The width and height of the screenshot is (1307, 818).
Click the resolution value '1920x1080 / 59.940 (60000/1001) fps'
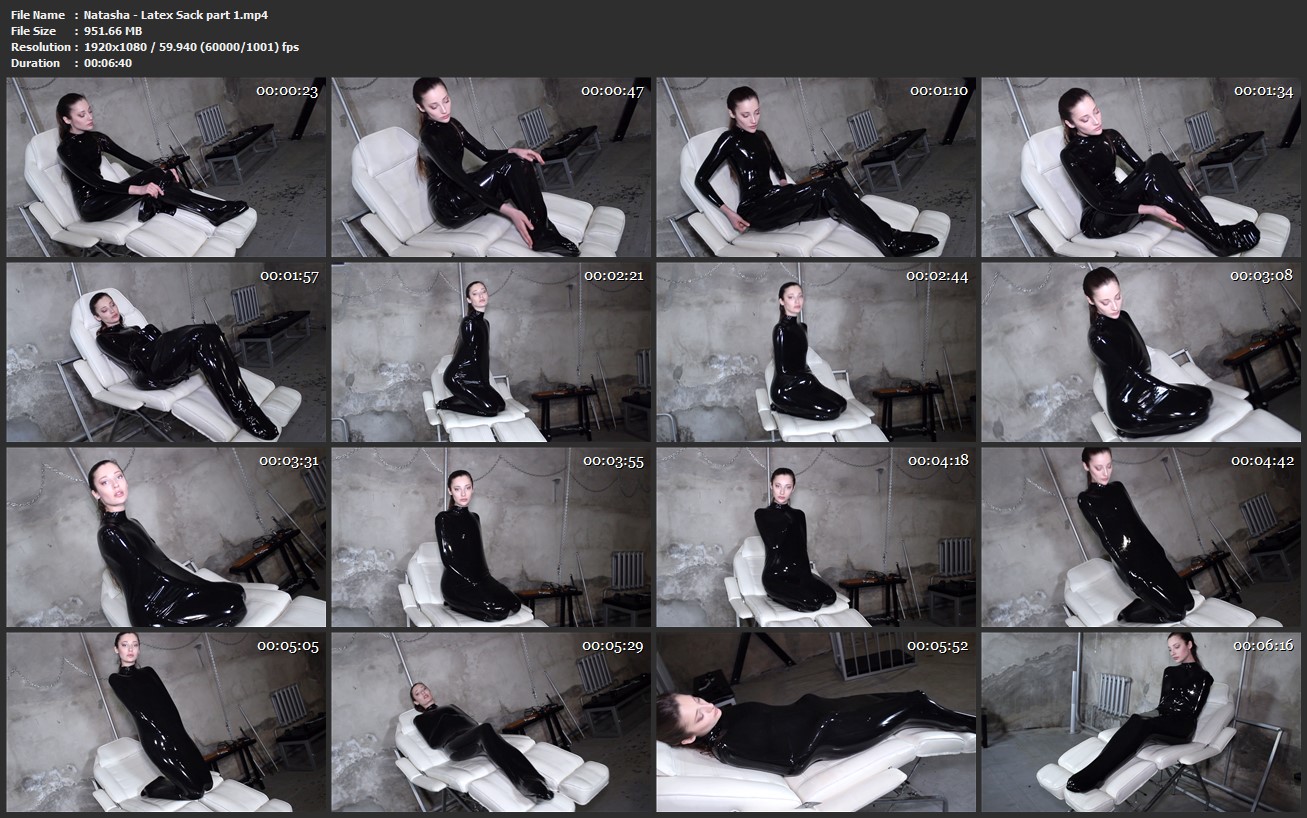pyautogui.click(x=191, y=47)
